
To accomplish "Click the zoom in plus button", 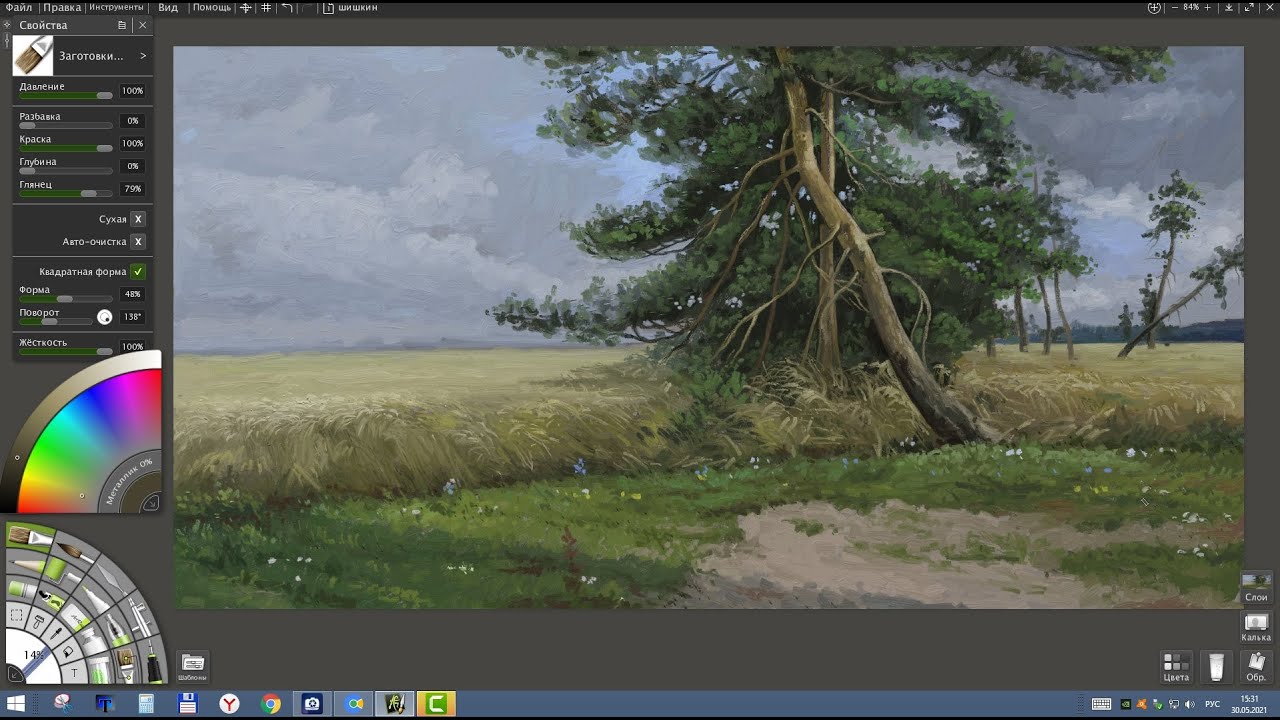I will click(1208, 7).
